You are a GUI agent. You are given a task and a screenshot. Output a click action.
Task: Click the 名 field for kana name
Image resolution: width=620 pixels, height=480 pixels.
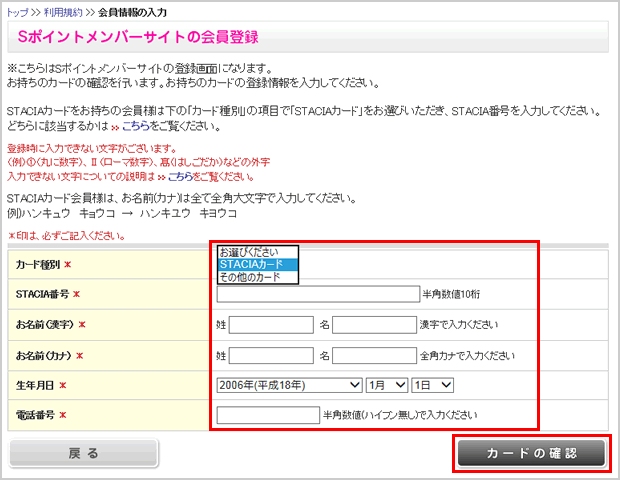(375, 355)
